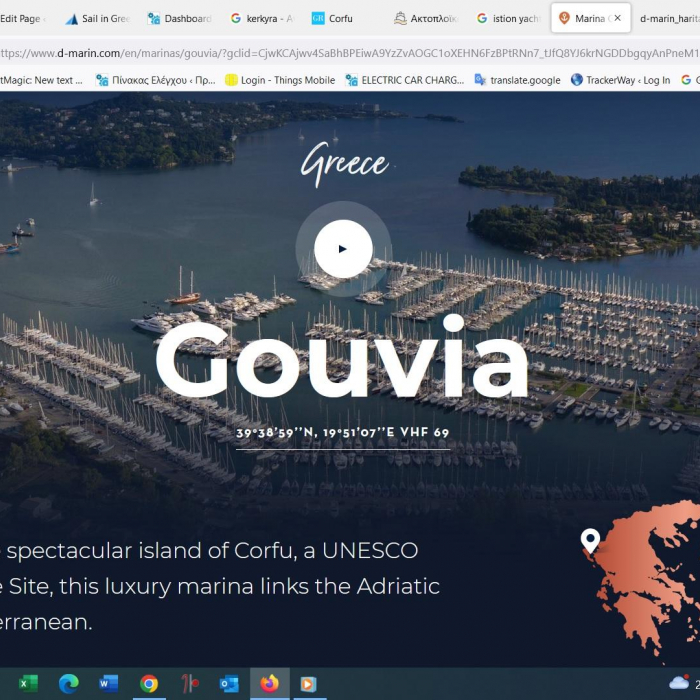Switch to the kerkyra Google search tab
Screen dimensions: 700x700
pos(262,18)
